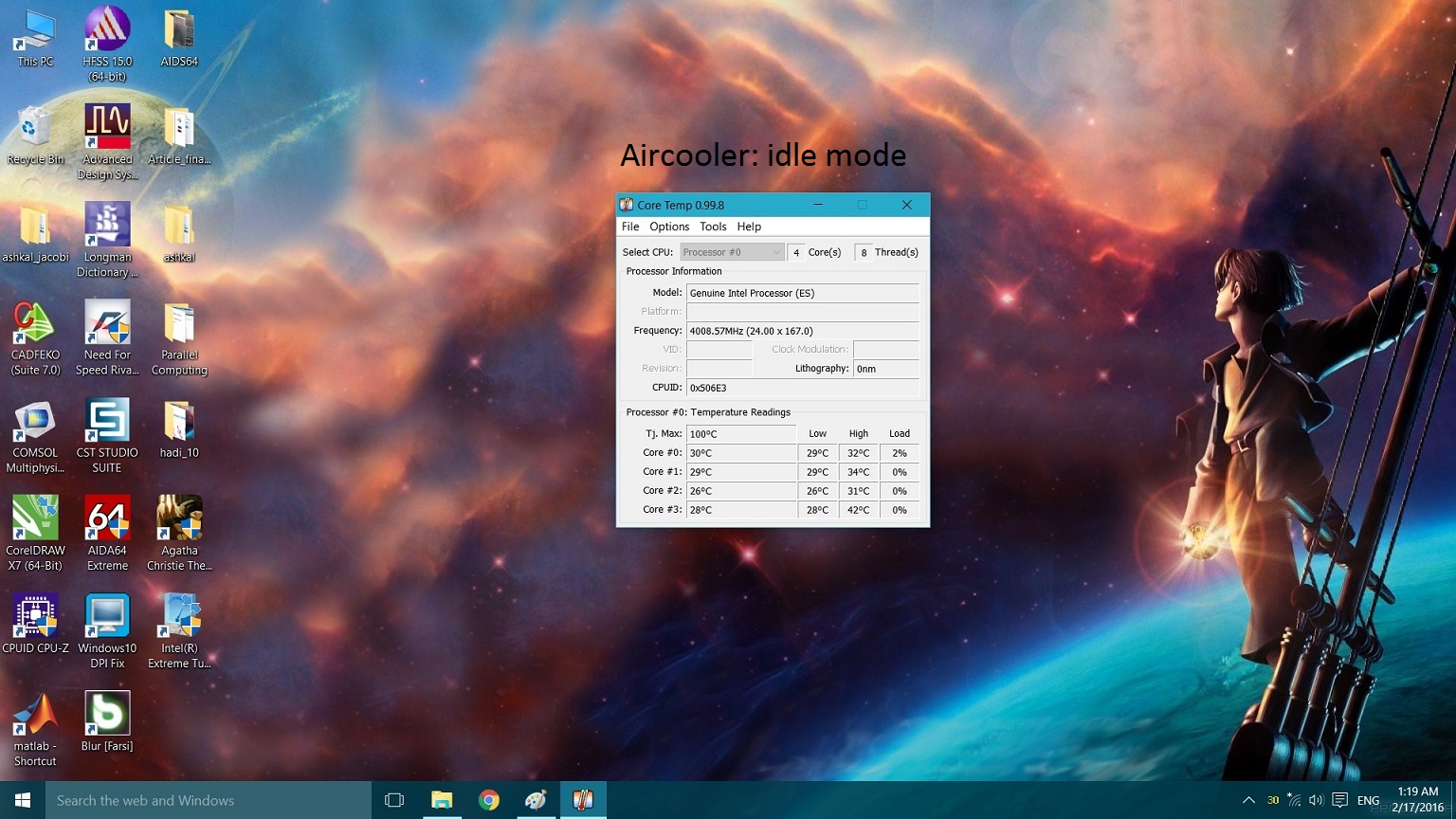Launch Intel(R) Extreme Tuning shortcut
This screenshot has width=1456, height=819.
click(x=179, y=630)
